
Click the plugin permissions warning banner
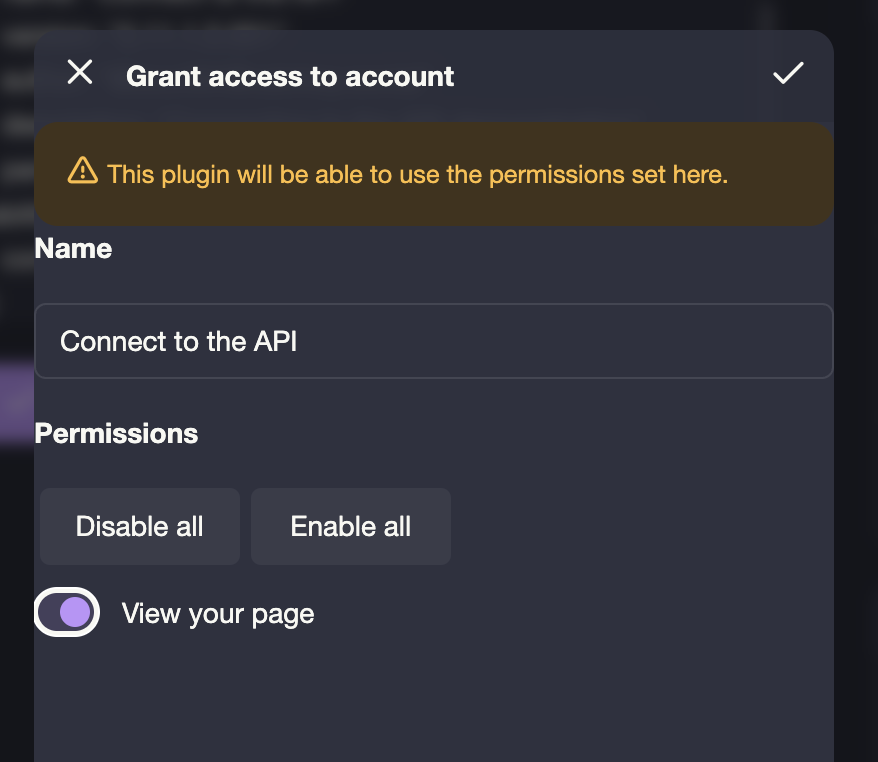pyautogui.click(x=434, y=174)
